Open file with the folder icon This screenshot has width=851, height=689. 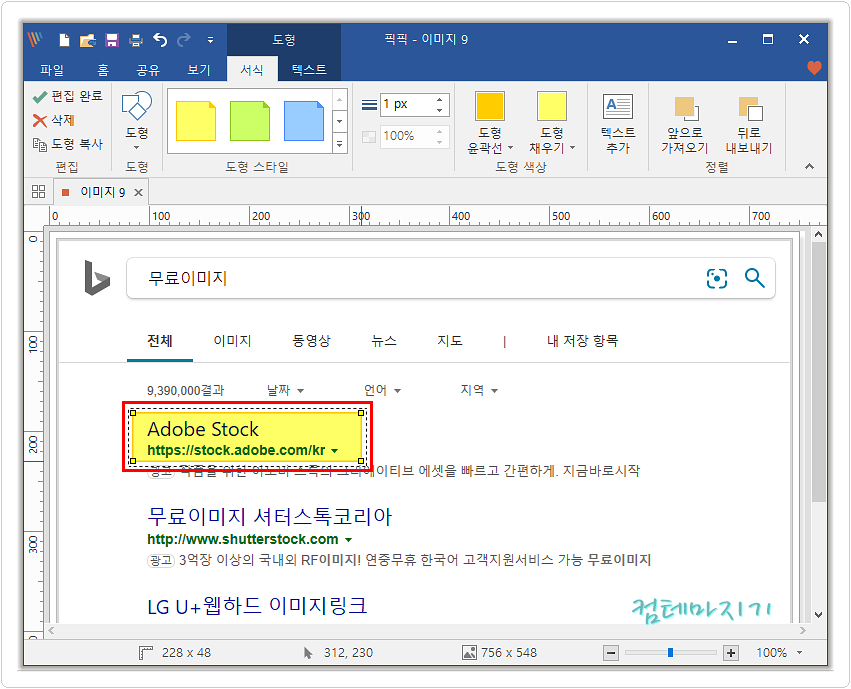point(87,40)
